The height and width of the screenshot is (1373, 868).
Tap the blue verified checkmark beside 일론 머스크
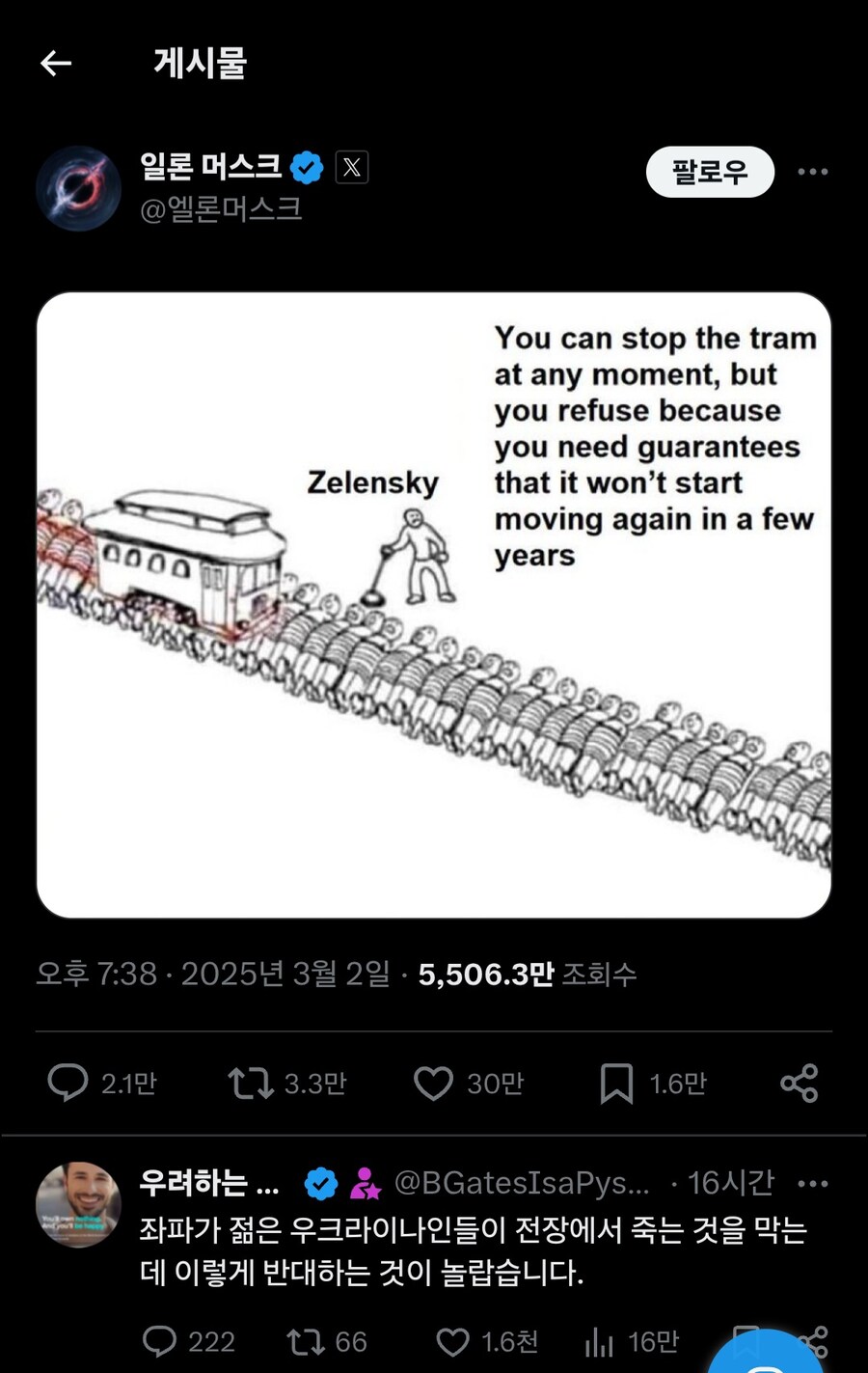click(307, 168)
